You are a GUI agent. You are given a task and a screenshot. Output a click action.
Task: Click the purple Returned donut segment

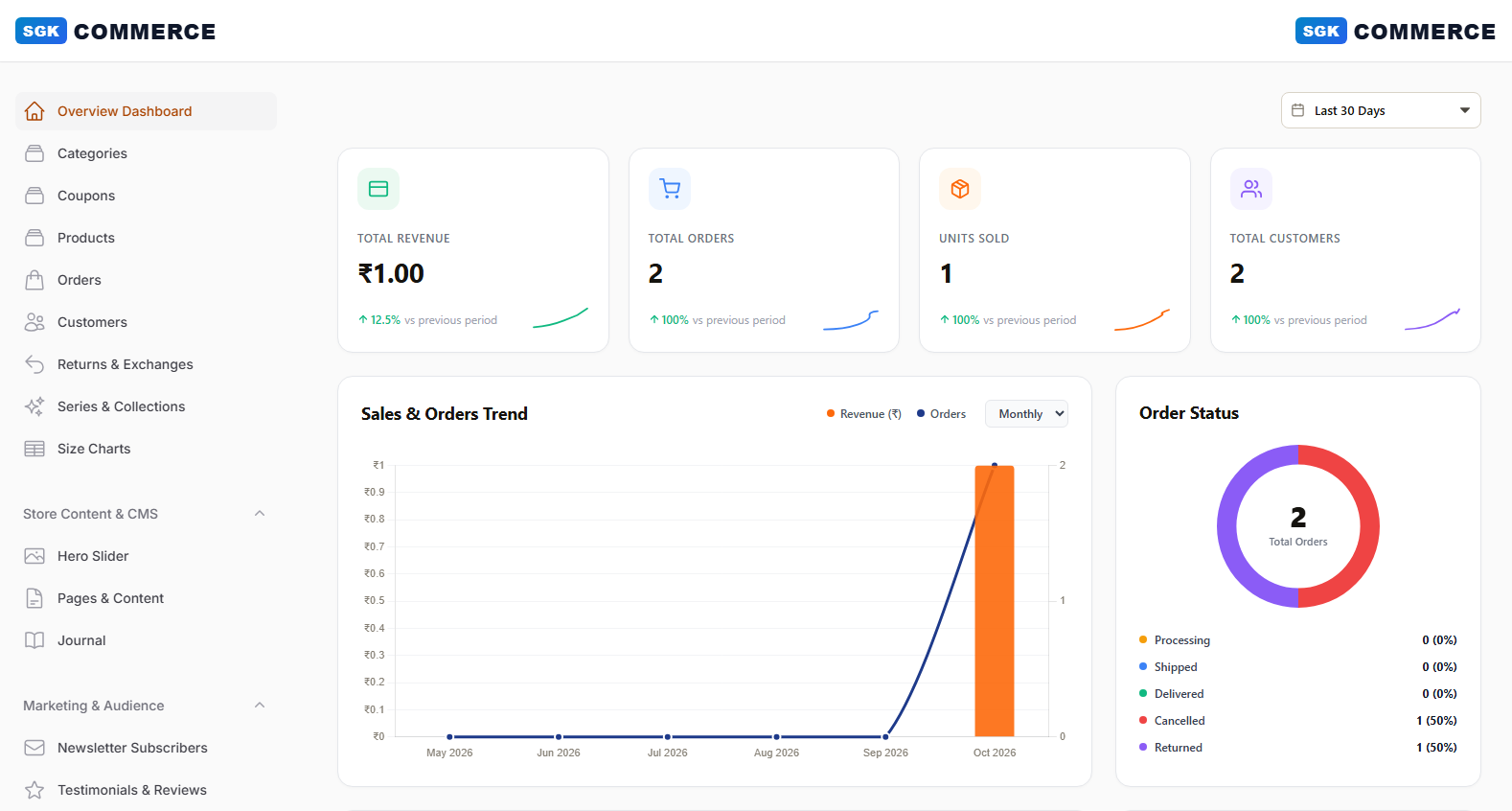(x=1227, y=526)
